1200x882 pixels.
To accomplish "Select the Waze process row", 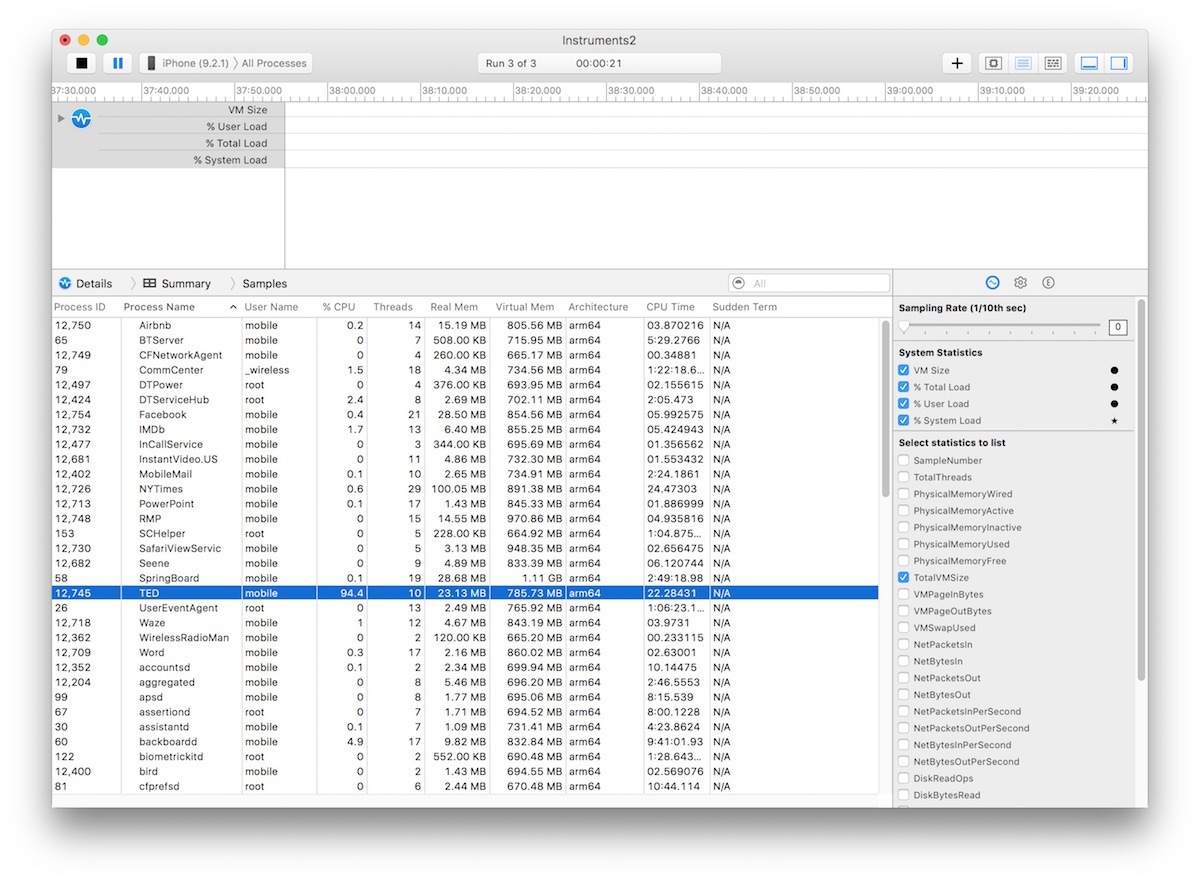I will tap(465, 623).
